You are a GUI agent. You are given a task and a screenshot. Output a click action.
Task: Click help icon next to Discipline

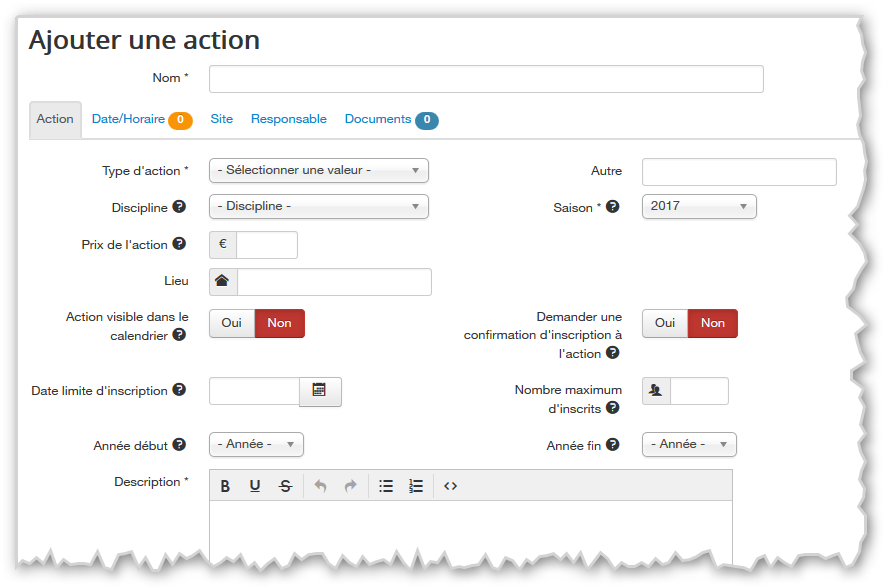[x=179, y=207]
